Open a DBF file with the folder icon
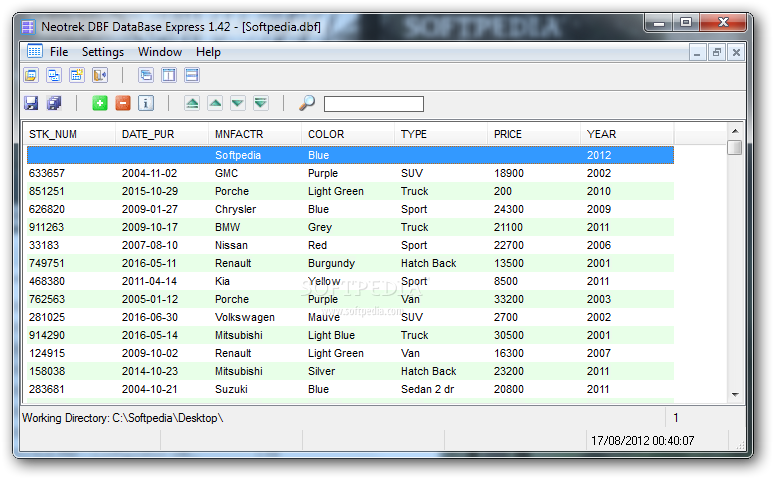 pyautogui.click(x=31, y=75)
